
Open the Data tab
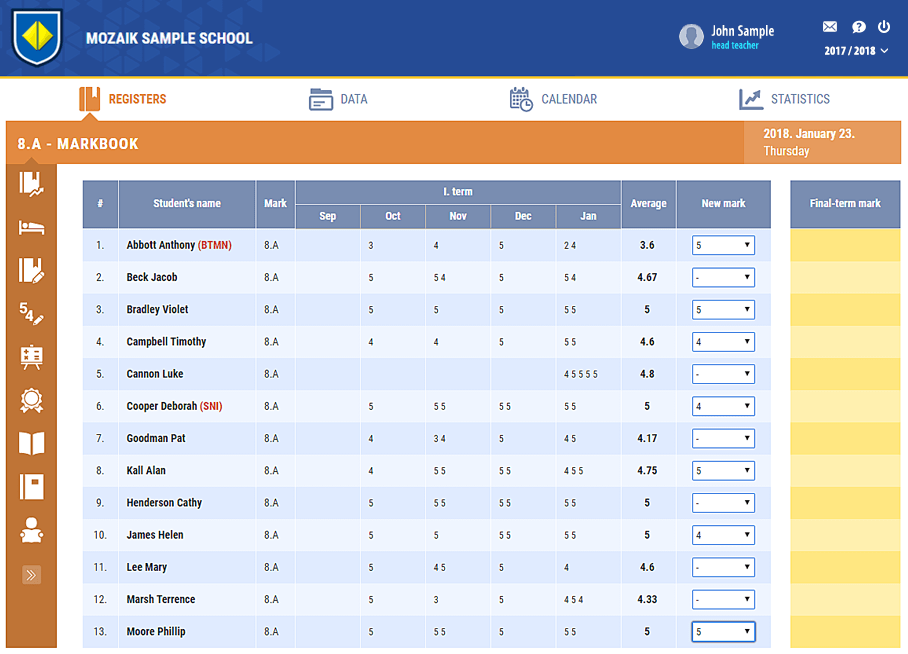339,99
